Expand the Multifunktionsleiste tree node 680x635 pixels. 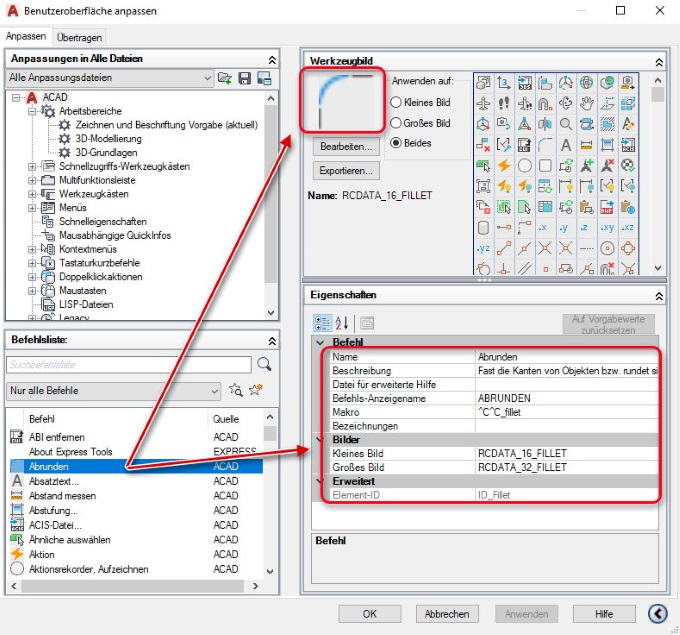pyautogui.click(x=33, y=180)
